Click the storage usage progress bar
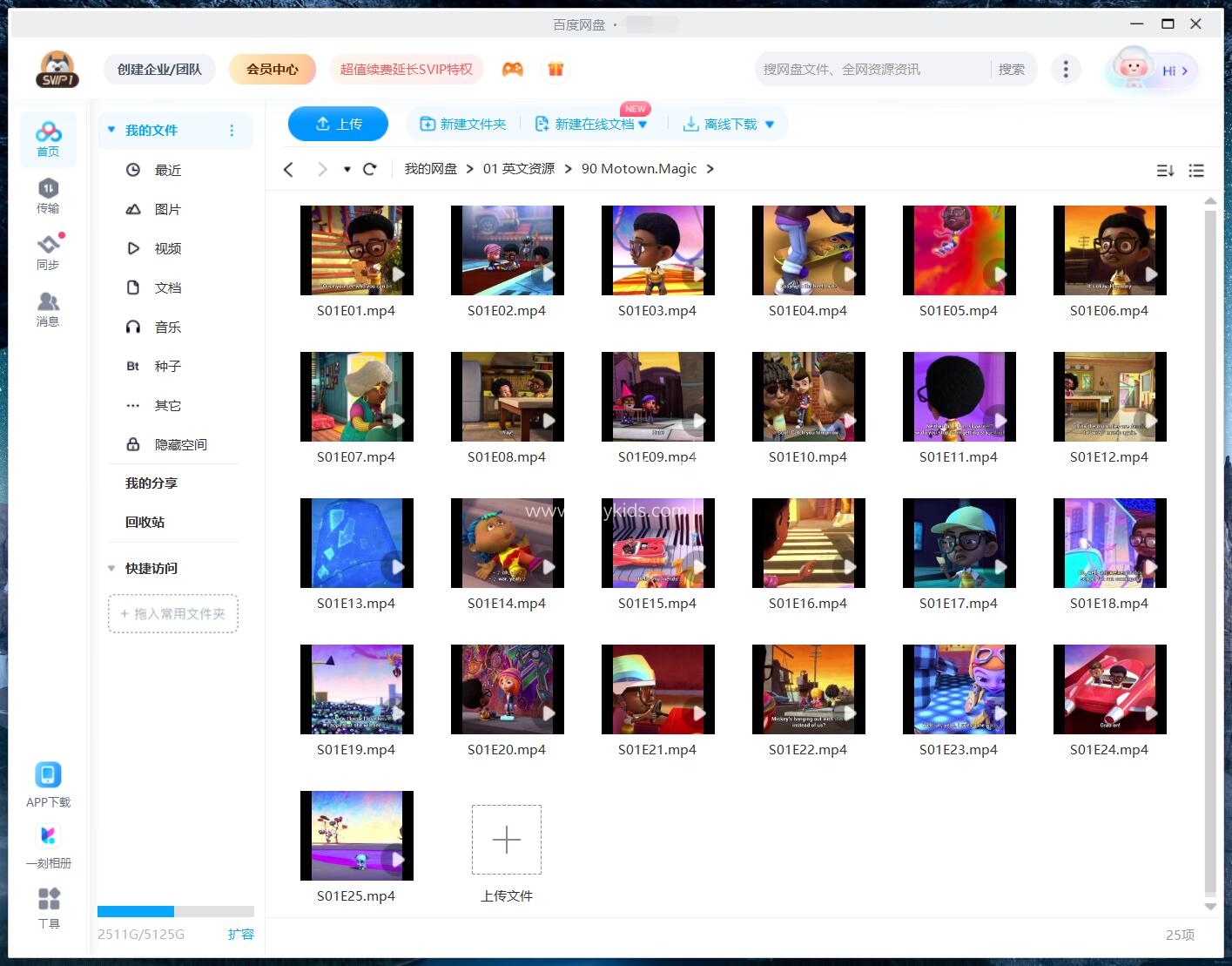Viewport: 1232px width, 966px height. 174,911
